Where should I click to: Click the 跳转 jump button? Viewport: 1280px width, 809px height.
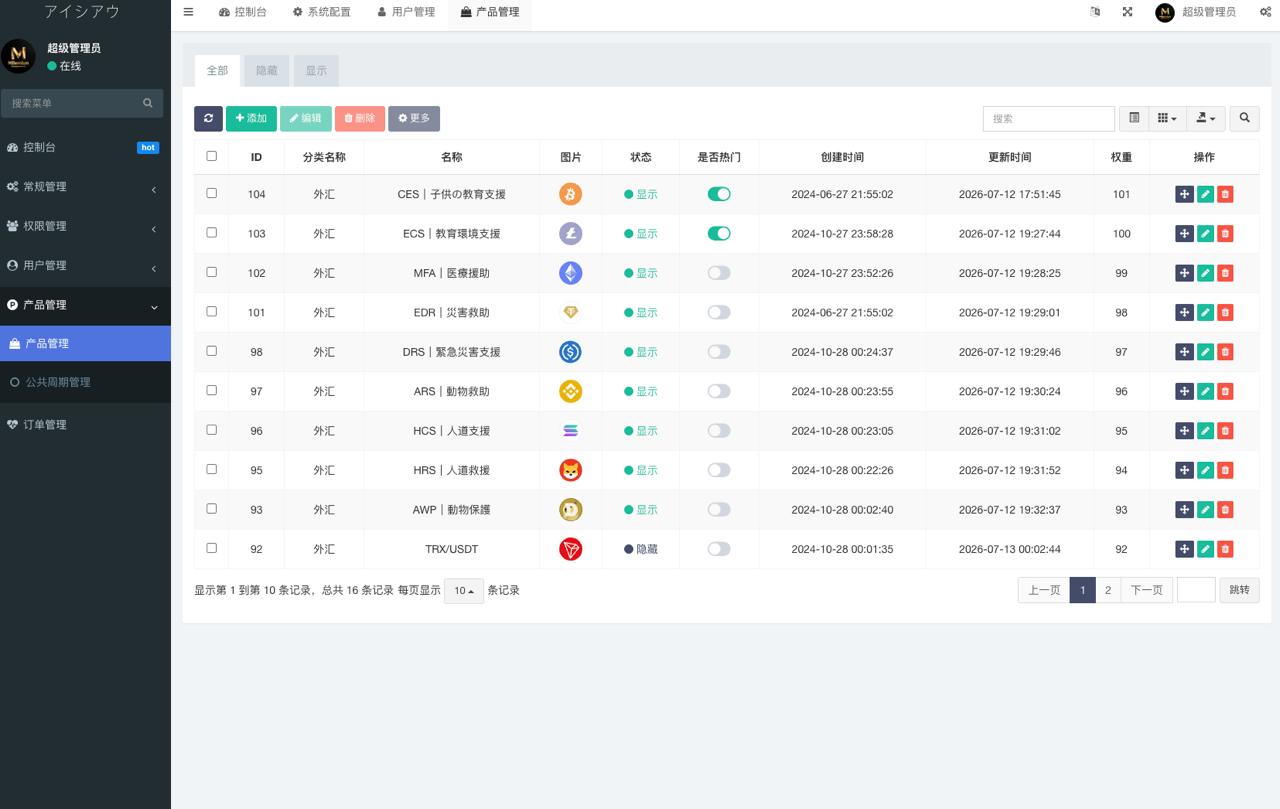(x=1239, y=590)
